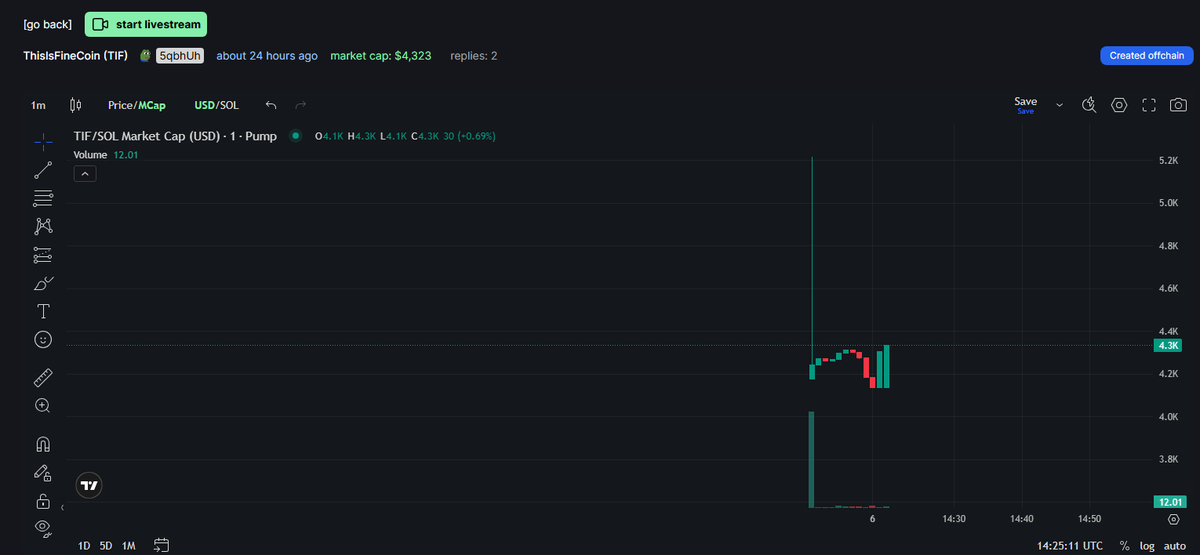Select the ruler measure tool
Viewport: 1200px width, 555px height.
point(43,377)
